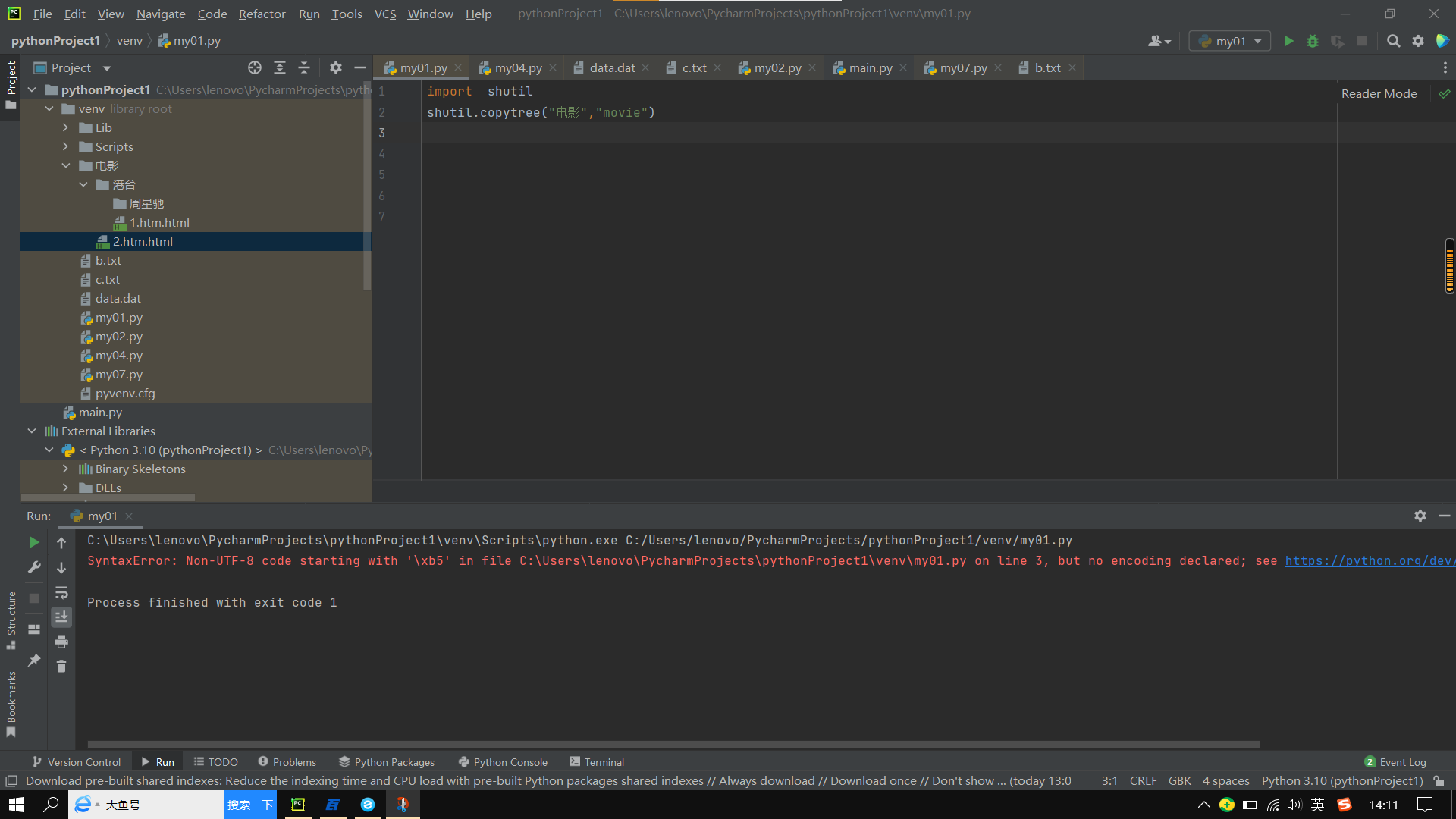This screenshot has width=1456, height=819.
Task: Click the down-stack-trace arrow in Run panel
Action: pyautogui.click(x=61, y=567)
